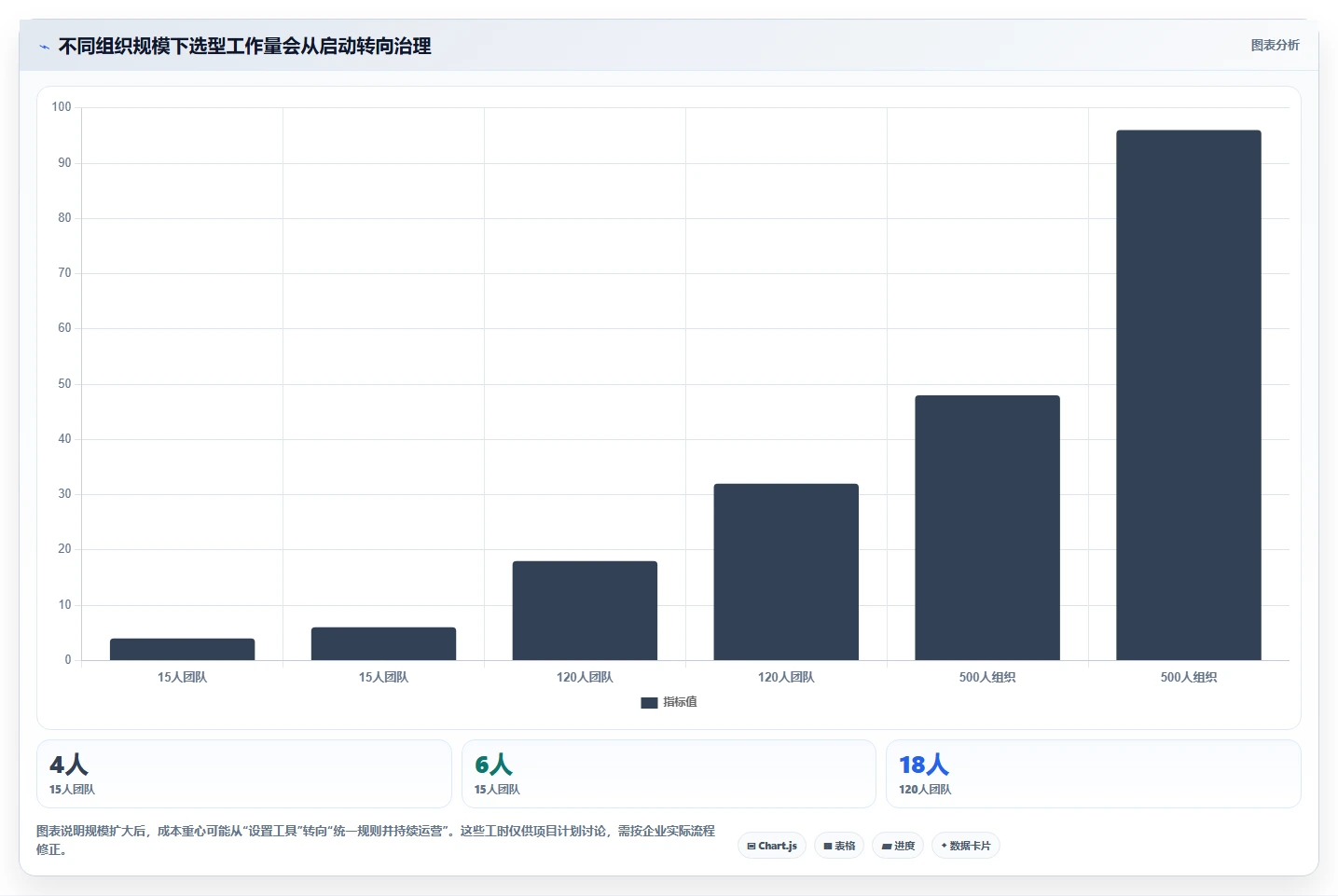
Task: Click the caption text starting 图表说明规模扩大后
Action: (376, 840)
